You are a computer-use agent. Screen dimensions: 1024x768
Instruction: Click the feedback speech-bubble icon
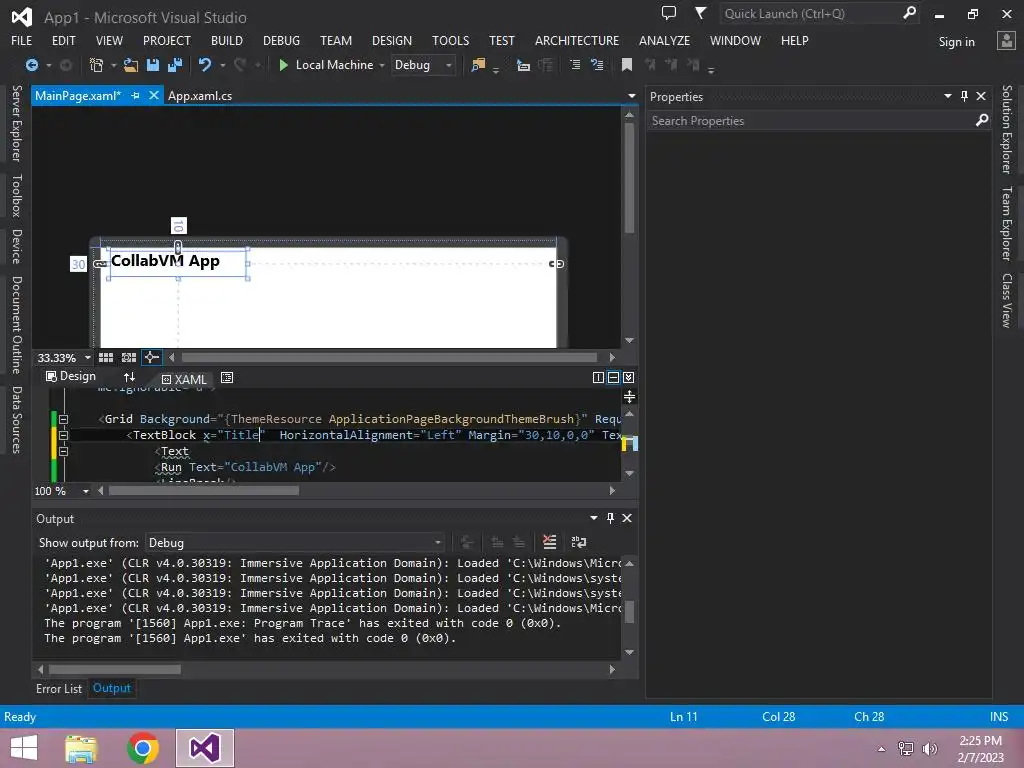(x=669, y=13)
